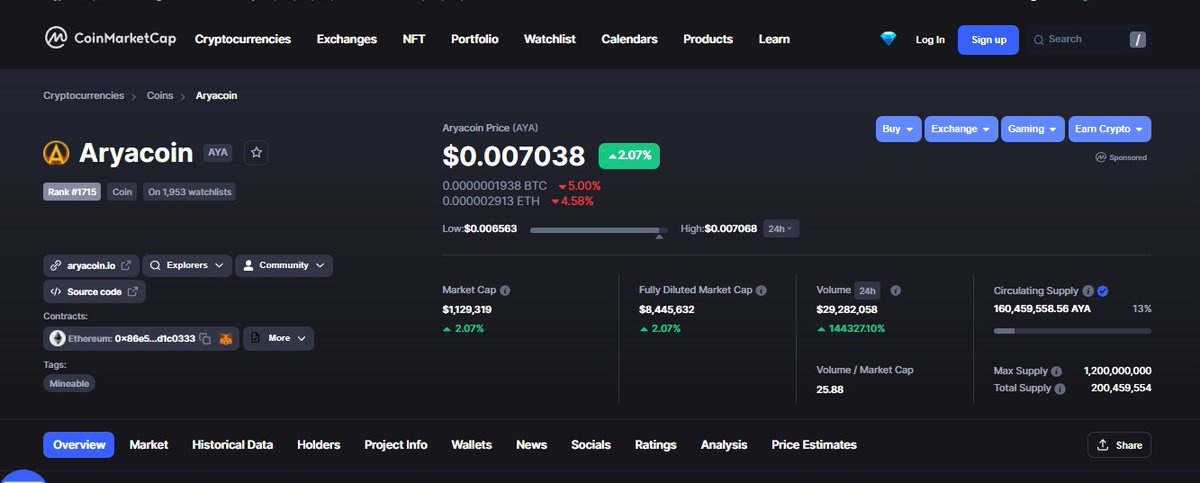Click the low/high price range slider
The width and height of the screenshot is (1200, 483).
[599, 230]
